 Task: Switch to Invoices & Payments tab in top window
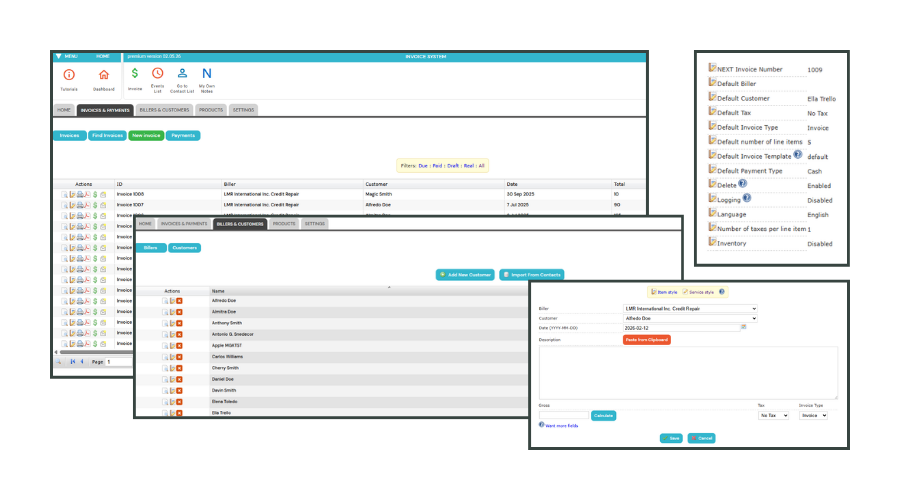coord(105,110)
